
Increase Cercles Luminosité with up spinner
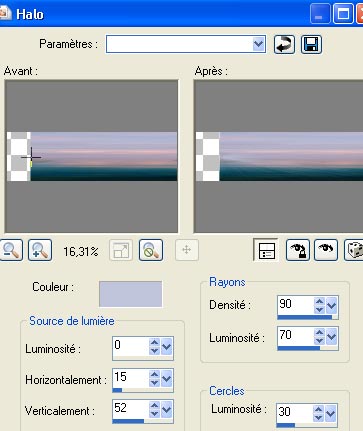[x=318, y=409]
